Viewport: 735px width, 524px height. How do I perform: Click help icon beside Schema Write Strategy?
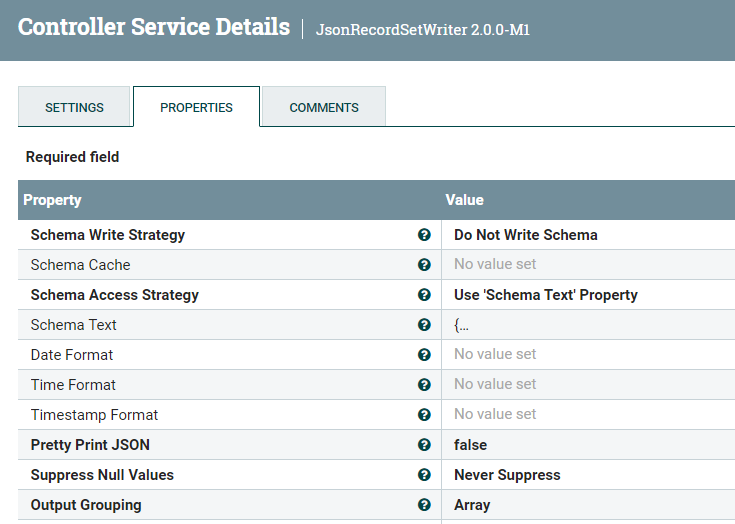pyautogui.click(x=424, y=235)
